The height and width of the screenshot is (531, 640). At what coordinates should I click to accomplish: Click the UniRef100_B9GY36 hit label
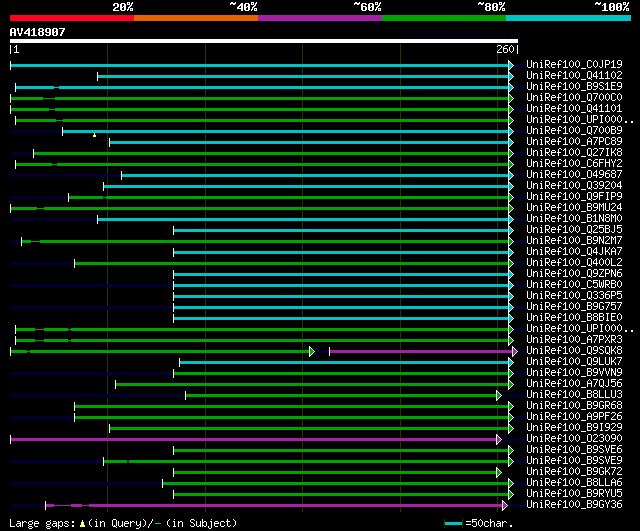point(574,505)
